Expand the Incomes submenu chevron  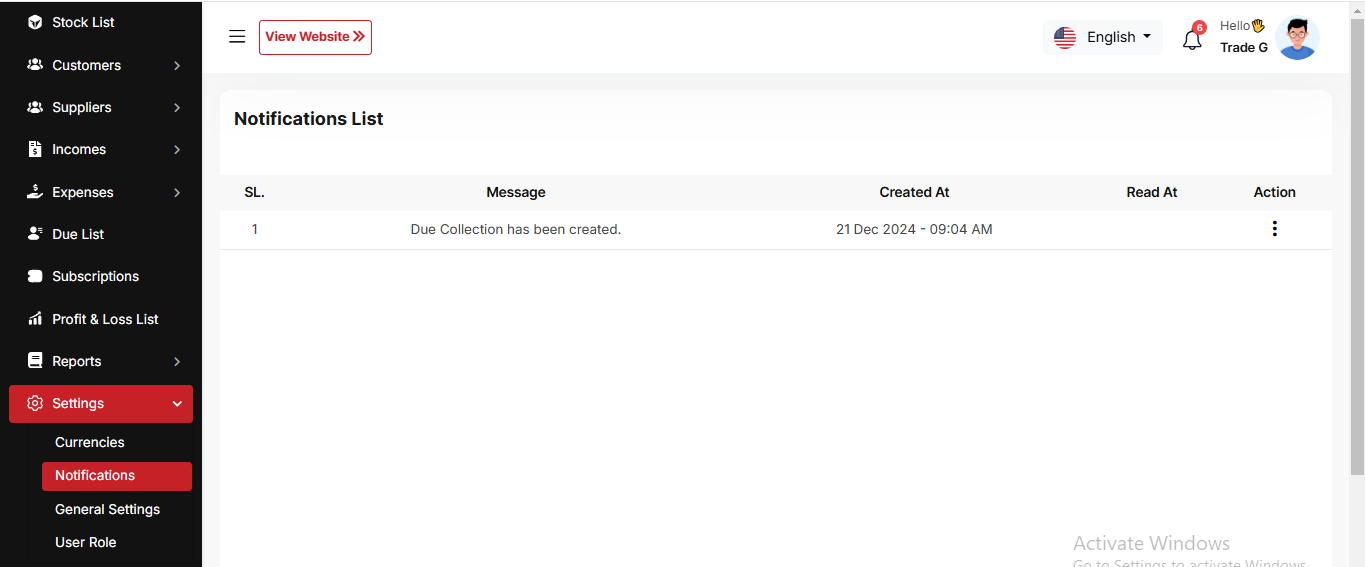pos(177,149)
